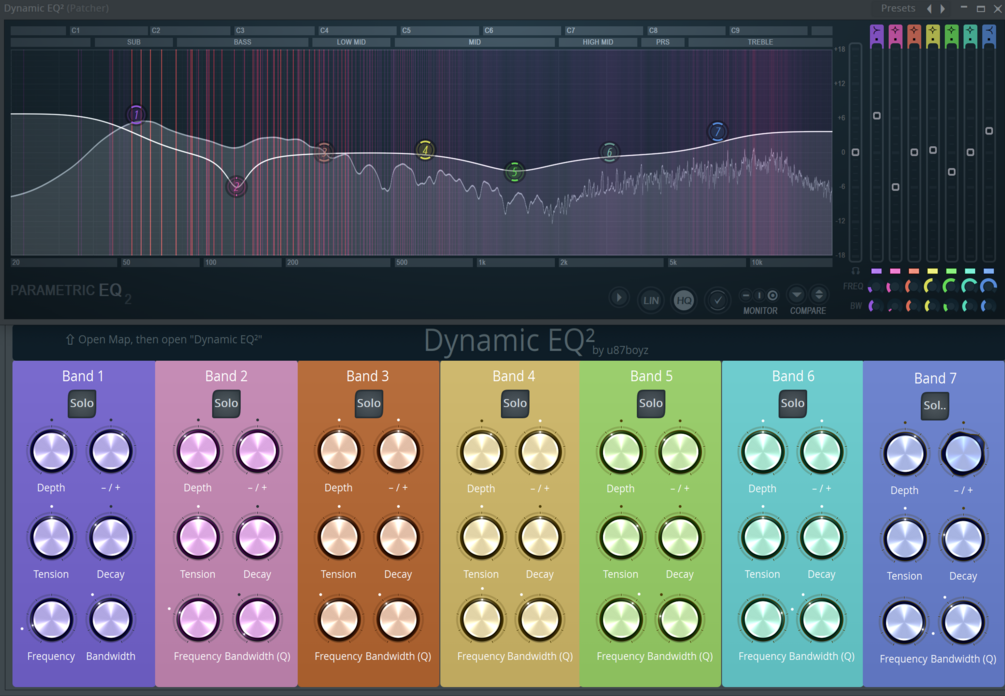Viewport: 1005px width, 696px height.
Task: Toggle LIN linear phase mode
Action: (x=651, y=300)
